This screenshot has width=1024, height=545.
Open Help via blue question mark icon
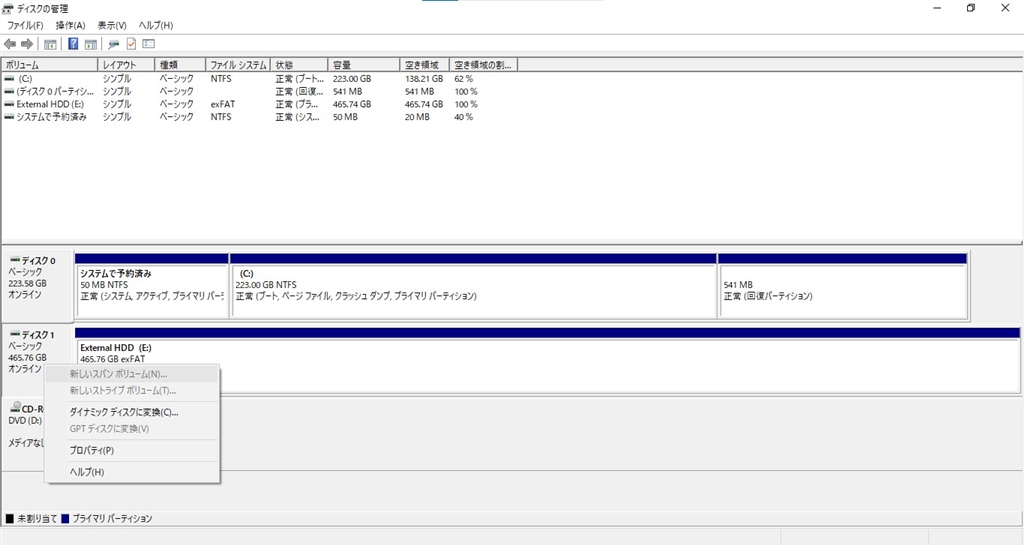click(x=73, y=44)
